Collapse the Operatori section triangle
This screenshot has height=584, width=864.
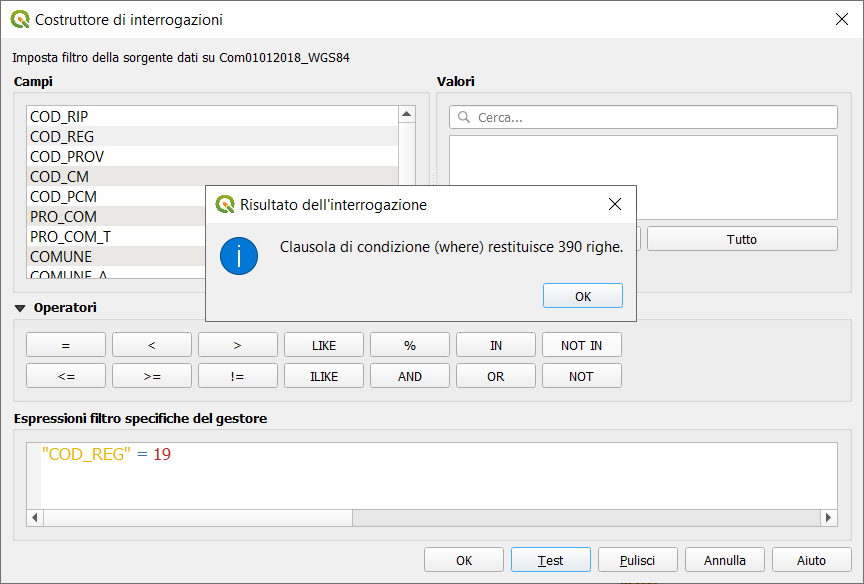click(20, 308)
